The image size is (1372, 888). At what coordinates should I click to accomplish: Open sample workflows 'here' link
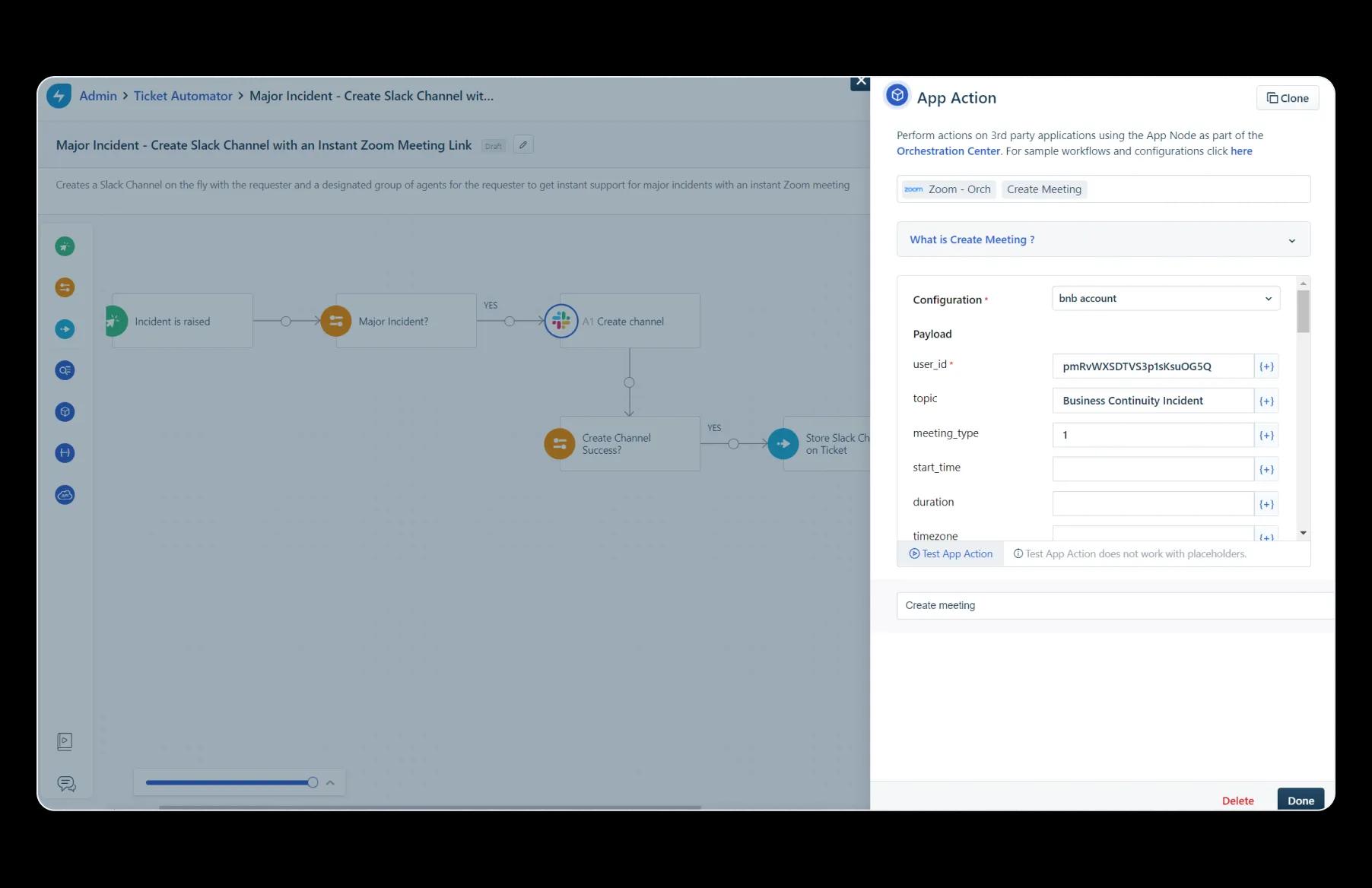point(1241,151)
